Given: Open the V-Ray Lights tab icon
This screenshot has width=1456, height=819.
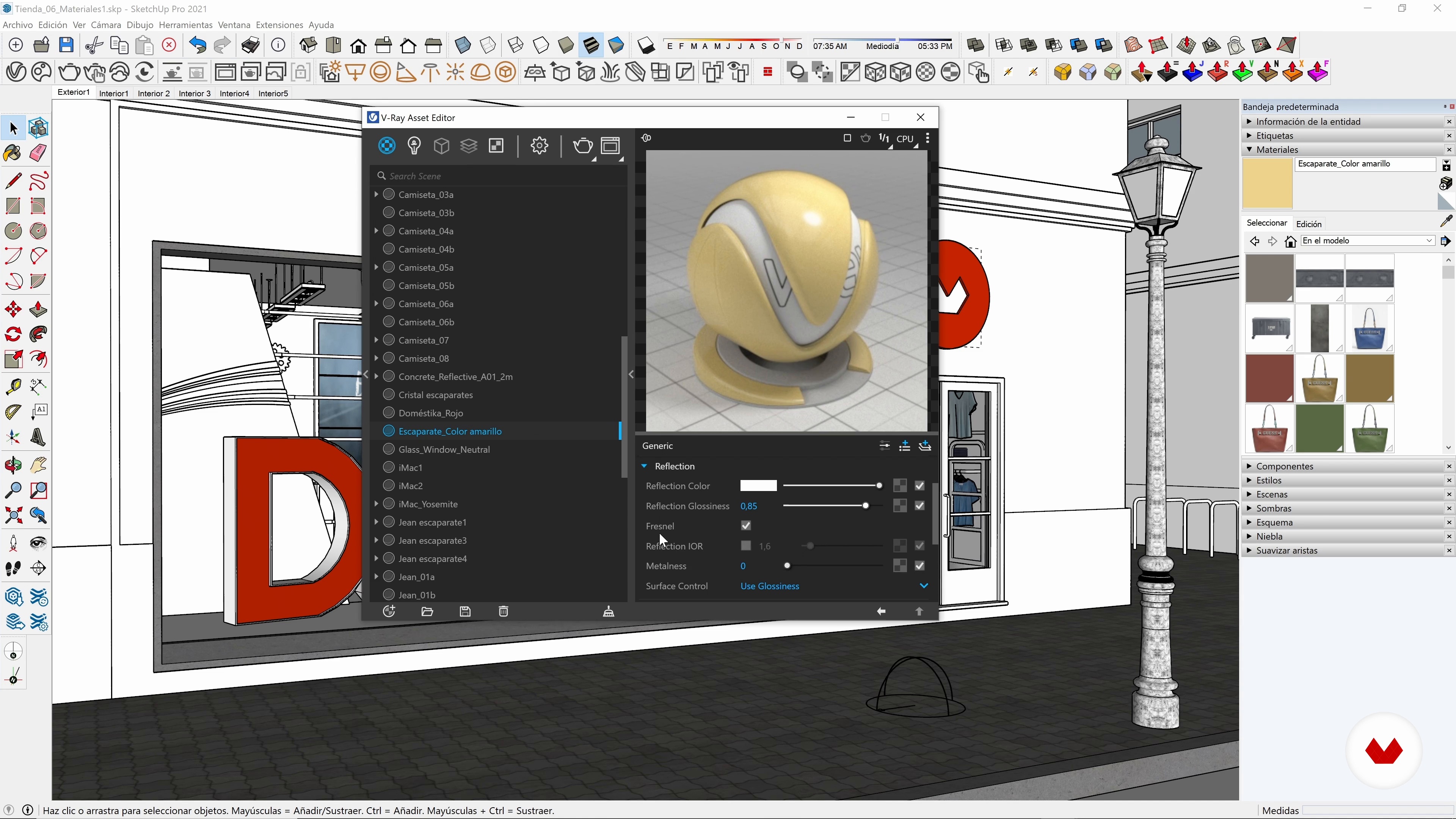Looking at the screenshot, I should click(x=414, y=146).
